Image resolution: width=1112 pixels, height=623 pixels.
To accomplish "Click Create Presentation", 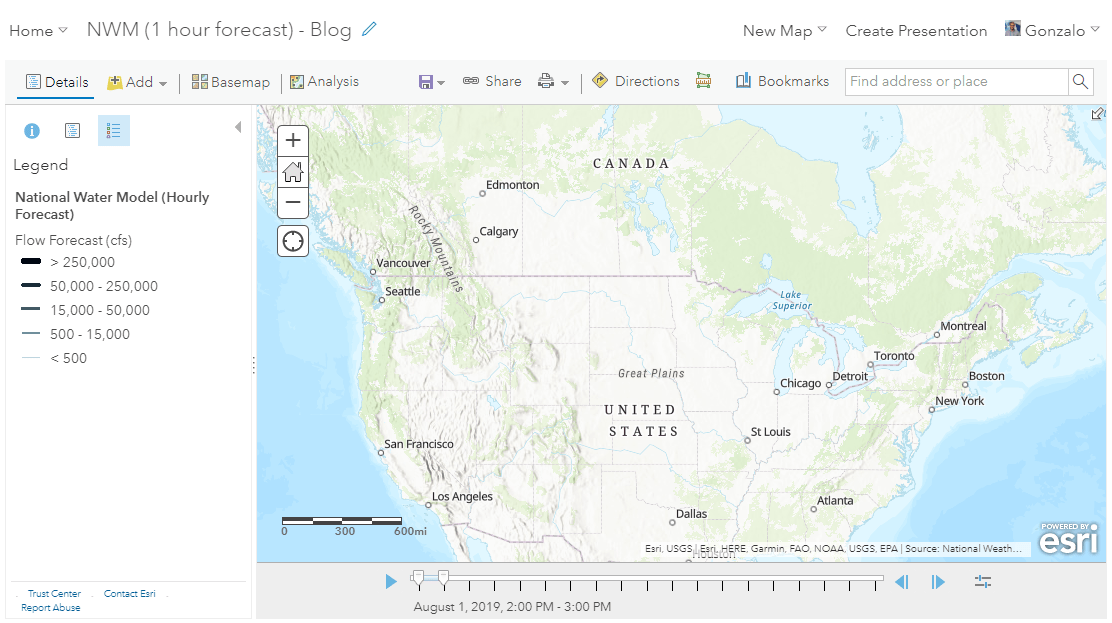I will 916,30.
